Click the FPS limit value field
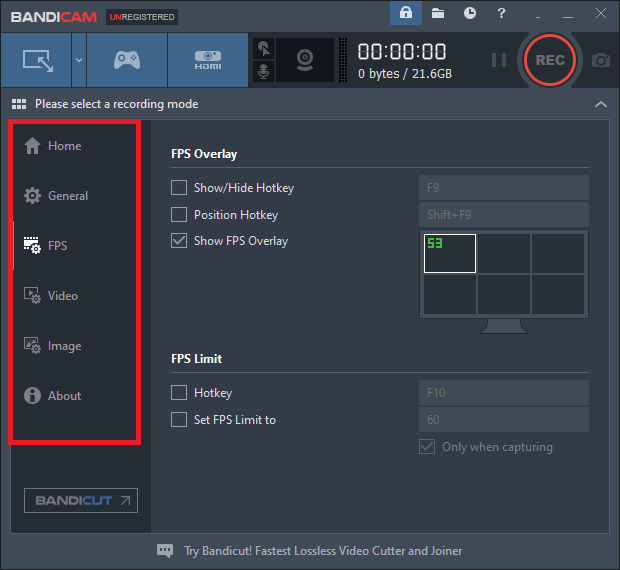 click(x=503, y=420)
